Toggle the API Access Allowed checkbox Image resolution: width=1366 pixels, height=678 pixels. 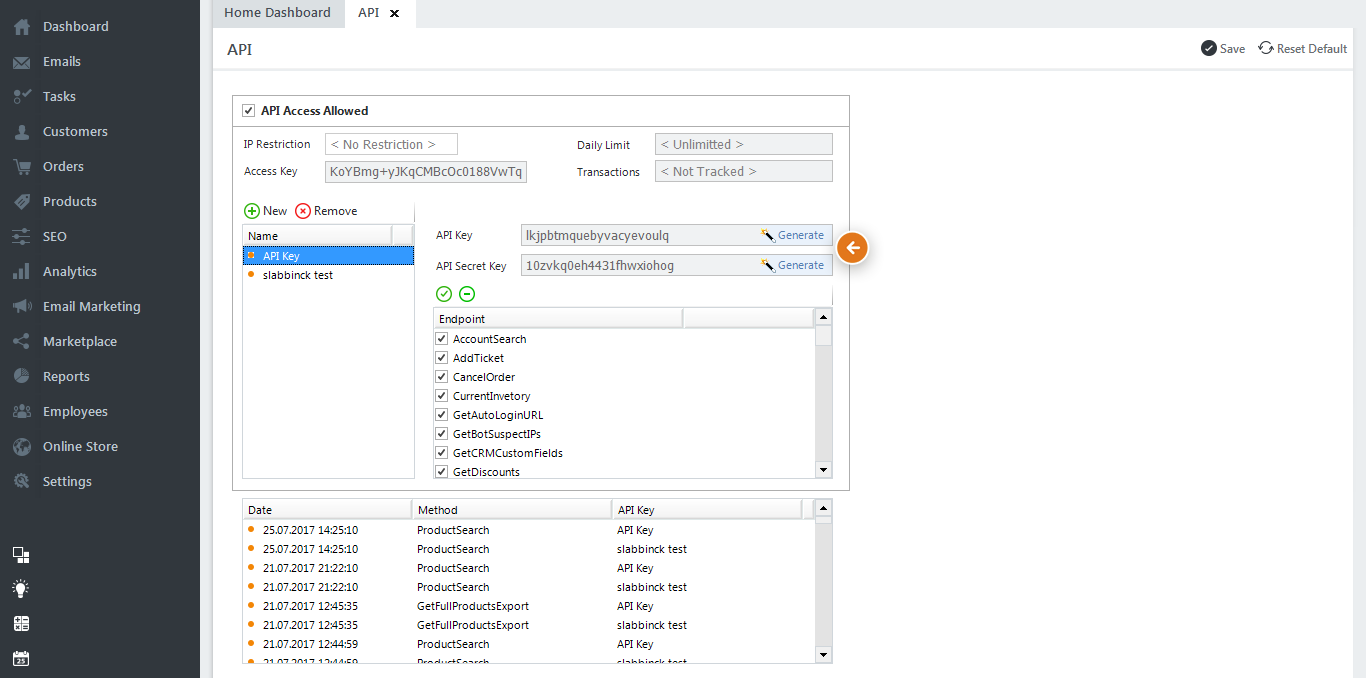point(249,111)
